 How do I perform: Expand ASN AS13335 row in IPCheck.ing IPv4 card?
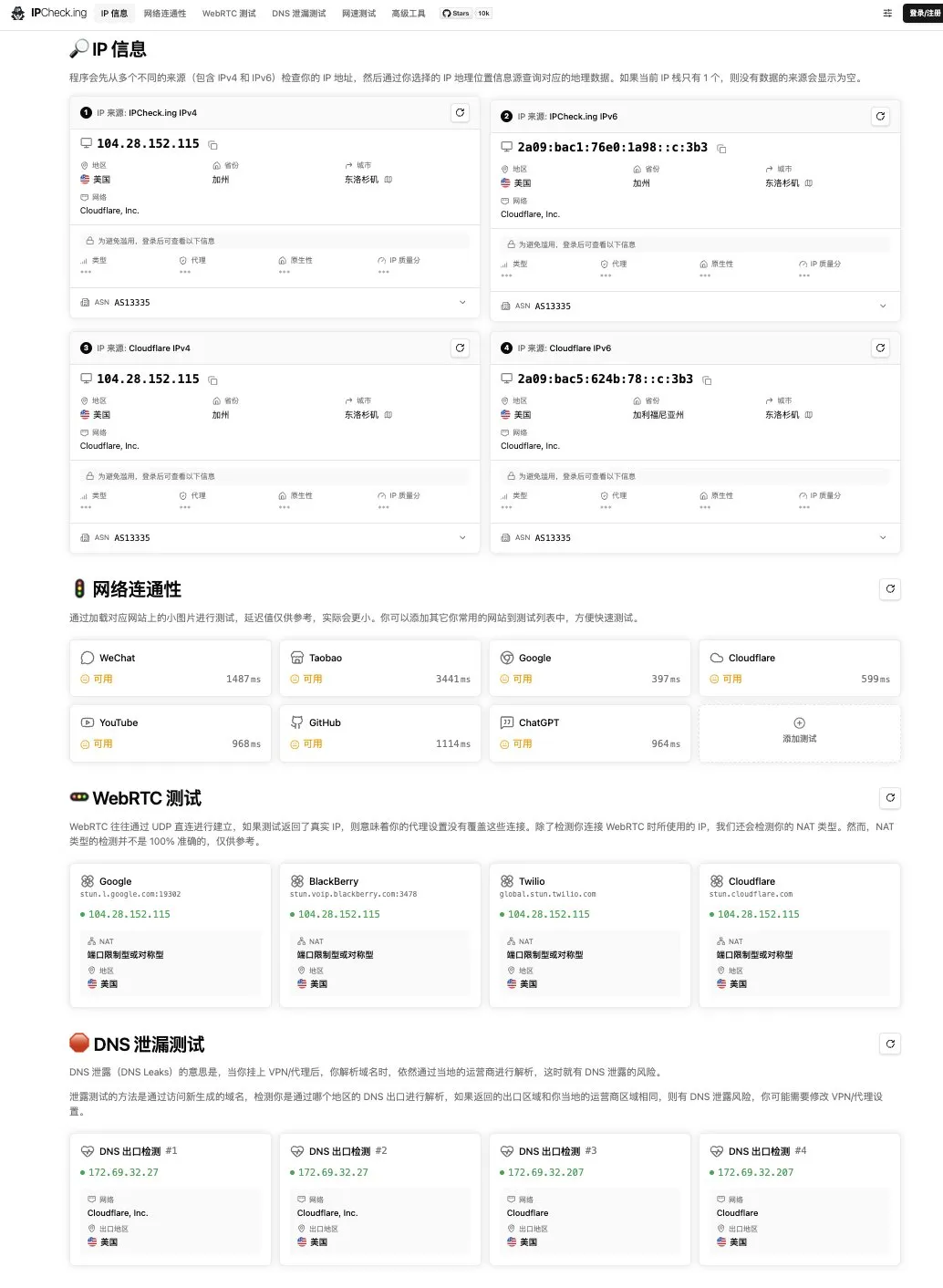275,303
